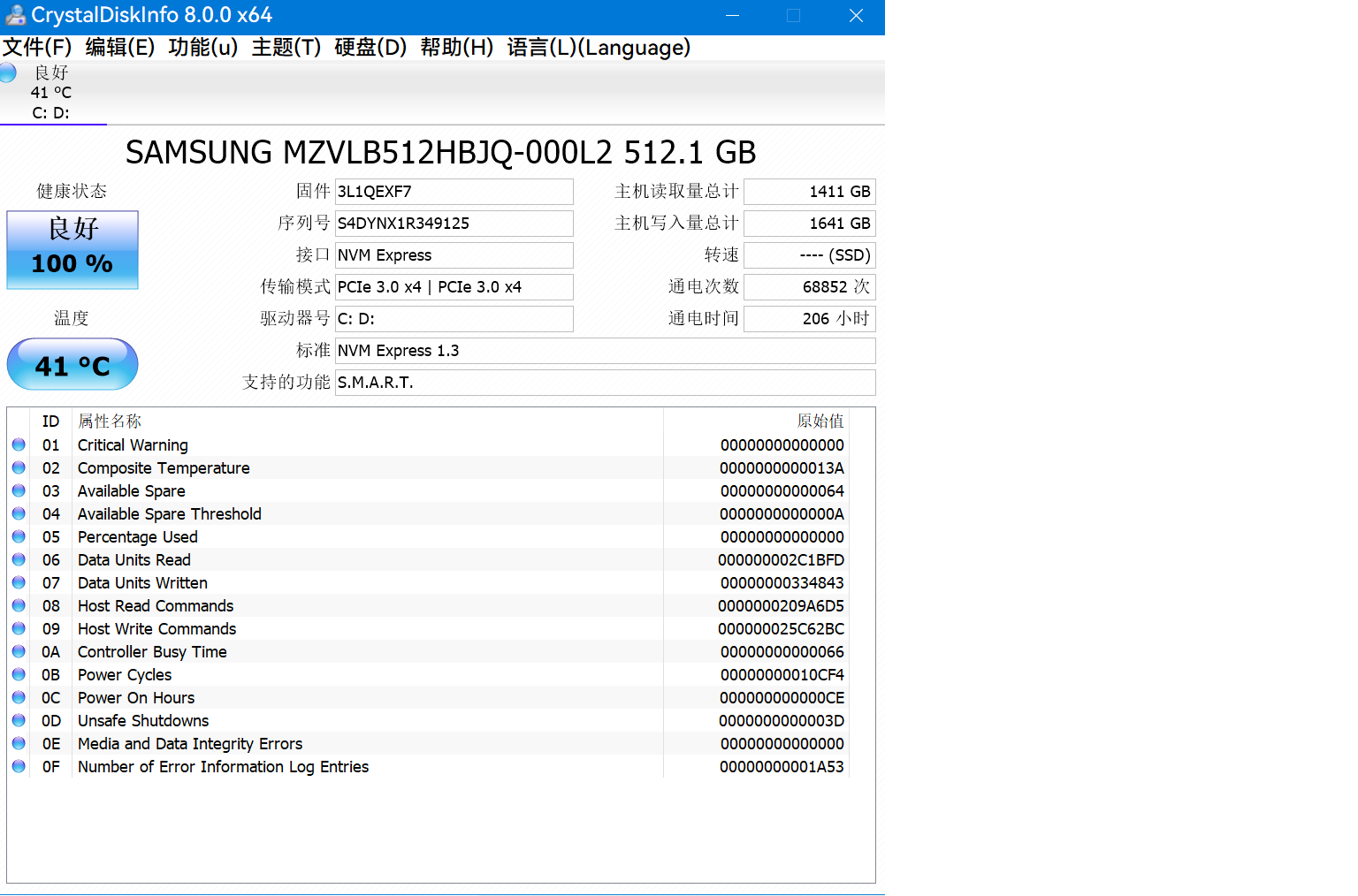Click status orb for Unsafe Shutdowns row
This screenshot has width=1358, height=896.
coord(19,720)
